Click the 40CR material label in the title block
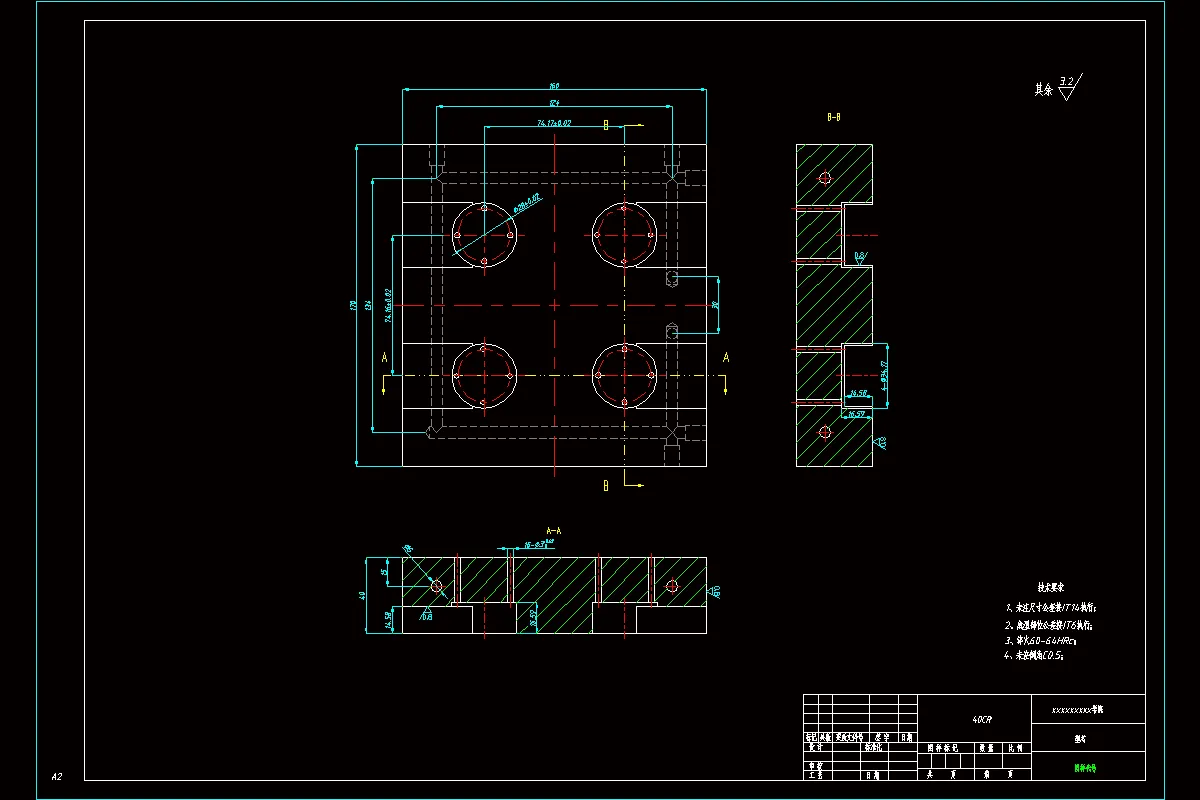This screenshot has height=800, width=1200. point(982,719)
